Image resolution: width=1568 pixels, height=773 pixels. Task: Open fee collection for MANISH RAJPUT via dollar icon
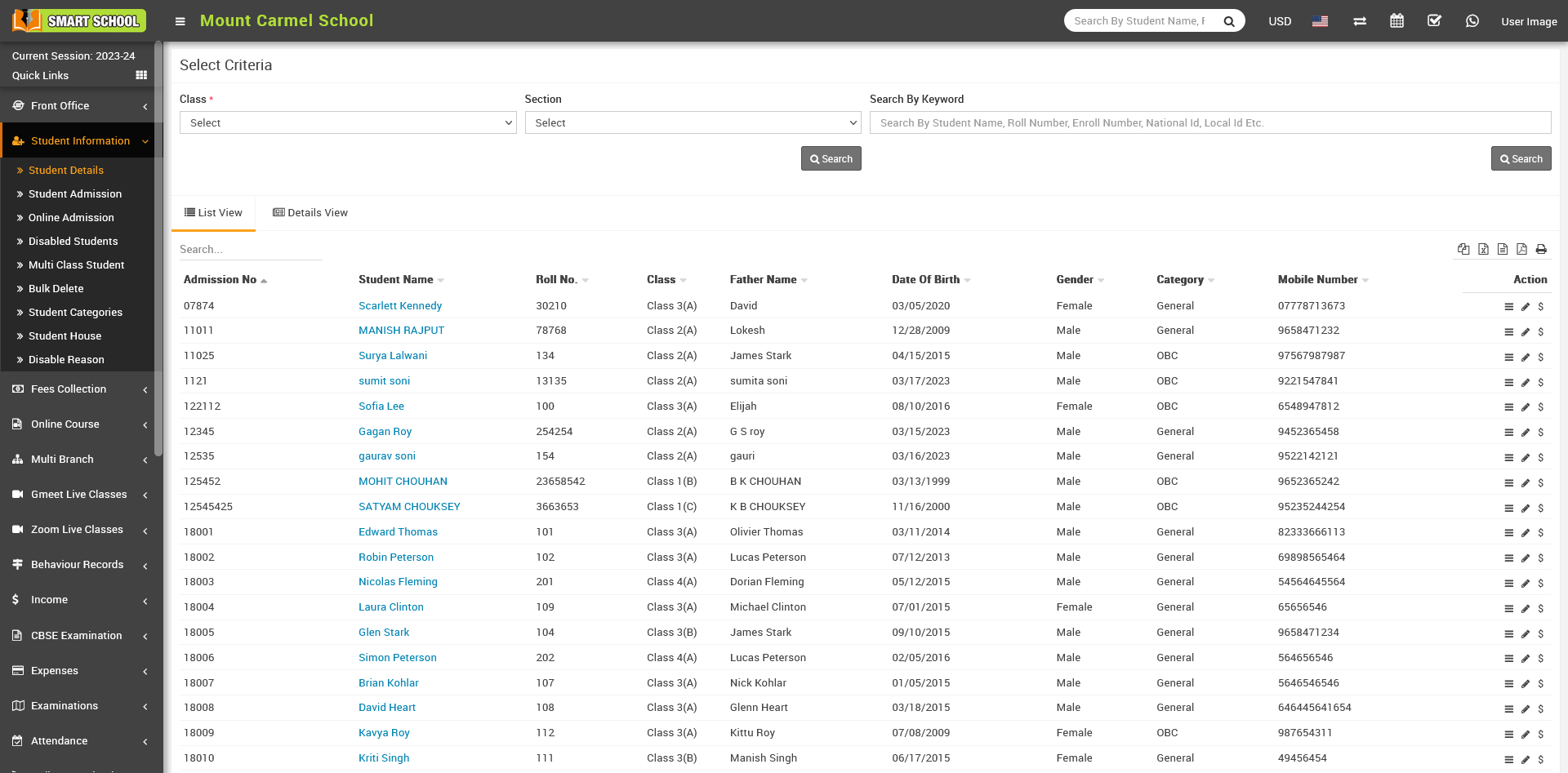pos(1541,332)
